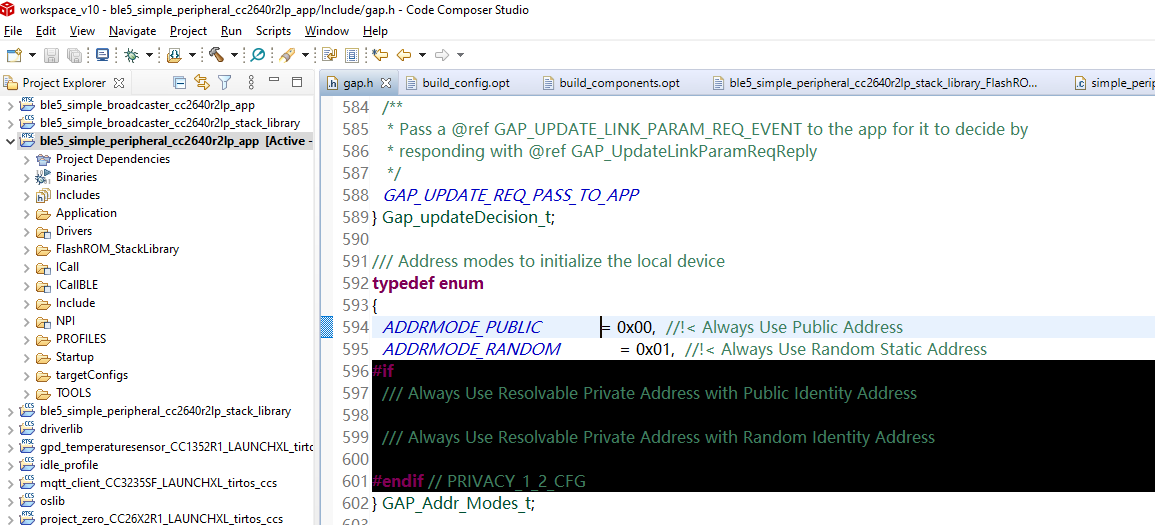Build the project with hammer icon
The image size is (1155, 525).
tap(217, 55)
